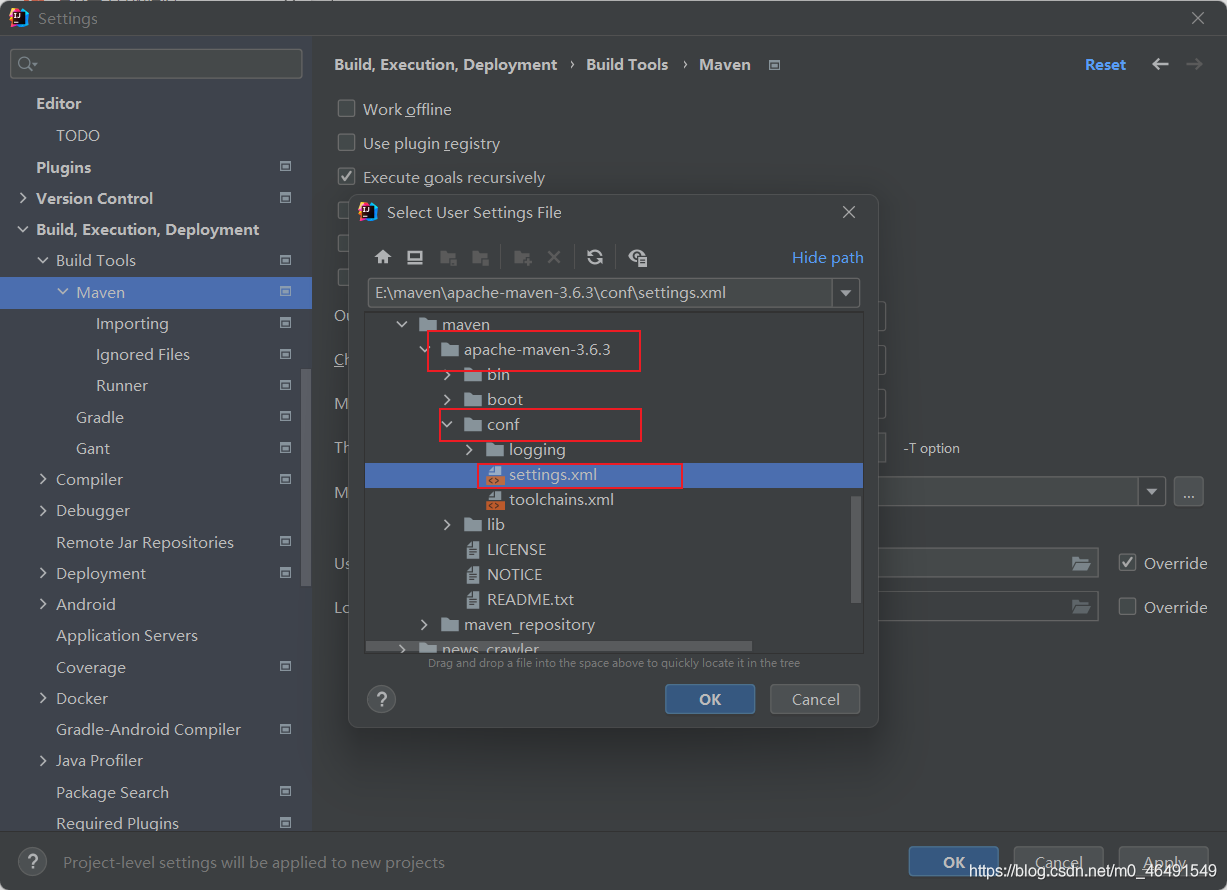
Task: Collapse the conf folder
Action: coord(447,425)
